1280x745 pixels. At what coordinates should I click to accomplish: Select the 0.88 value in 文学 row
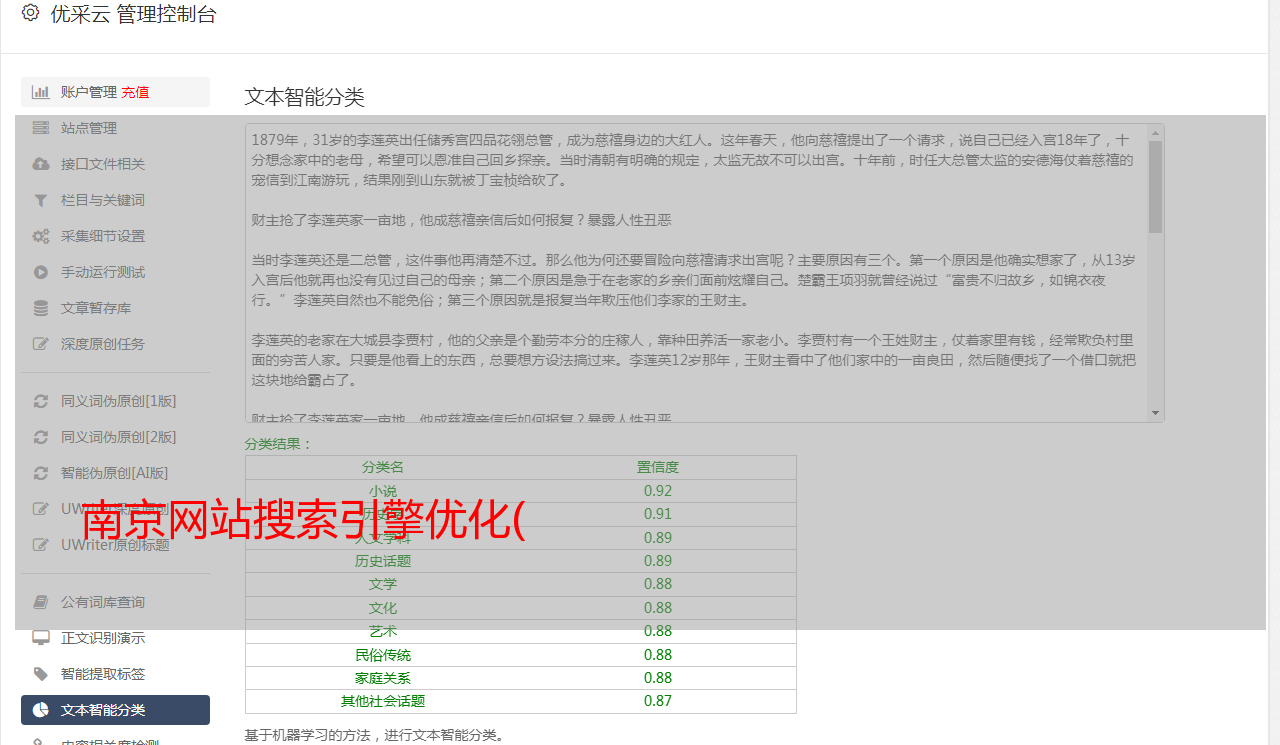tap(658, 584)
